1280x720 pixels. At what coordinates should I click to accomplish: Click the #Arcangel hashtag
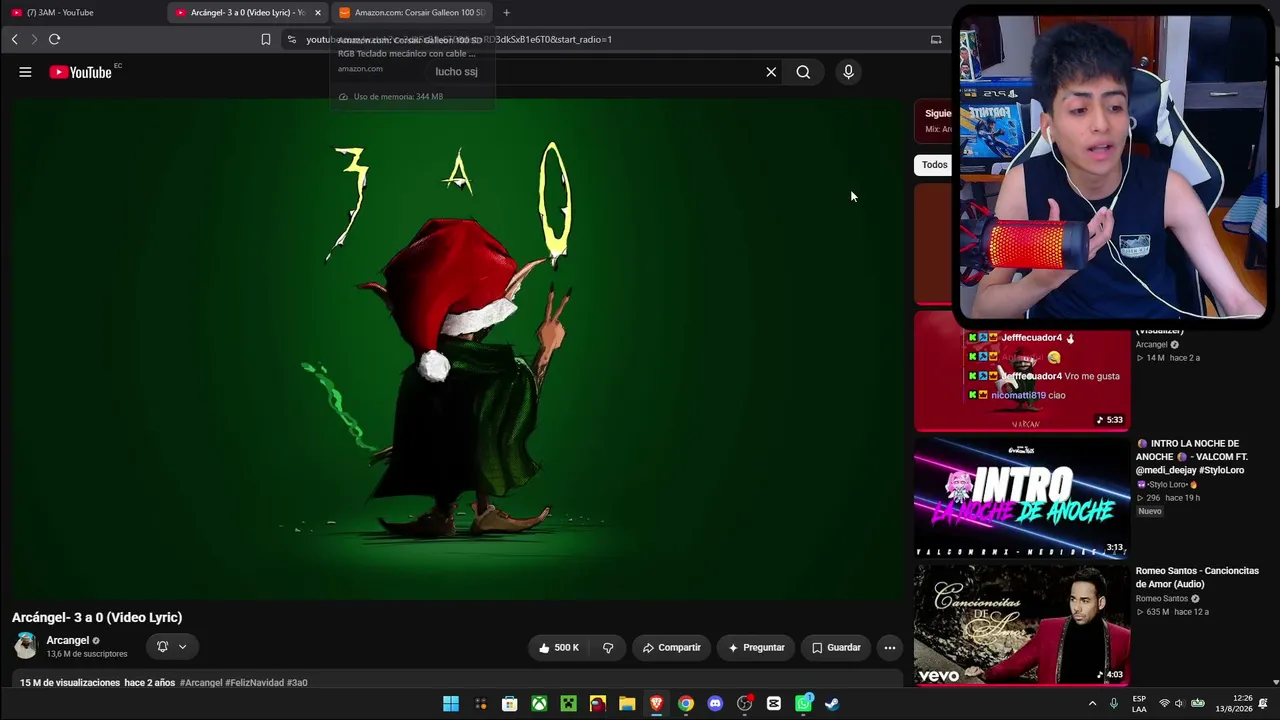pos(201,683)
